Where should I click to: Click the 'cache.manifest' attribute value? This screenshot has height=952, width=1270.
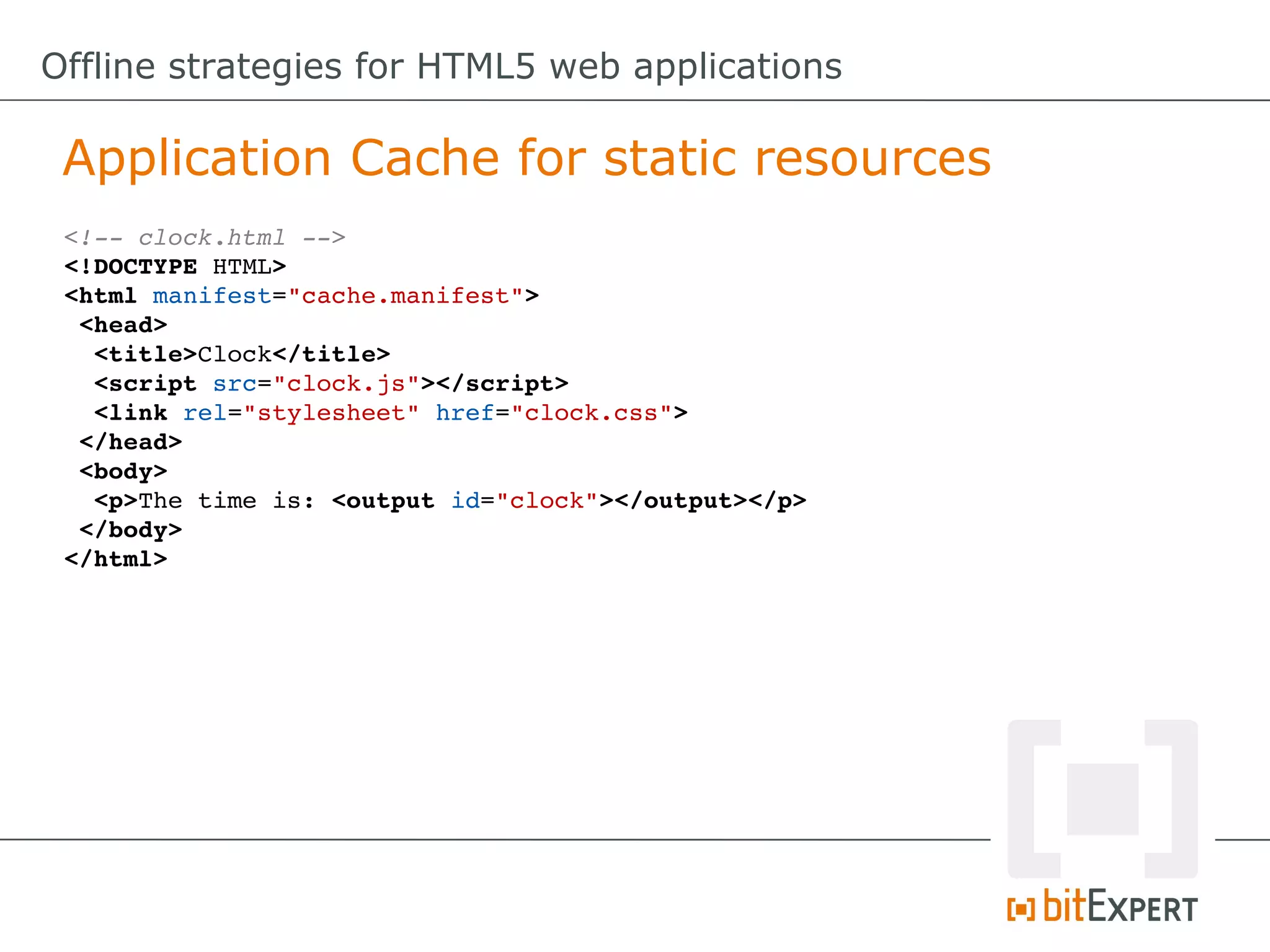(x=406, y=296)
